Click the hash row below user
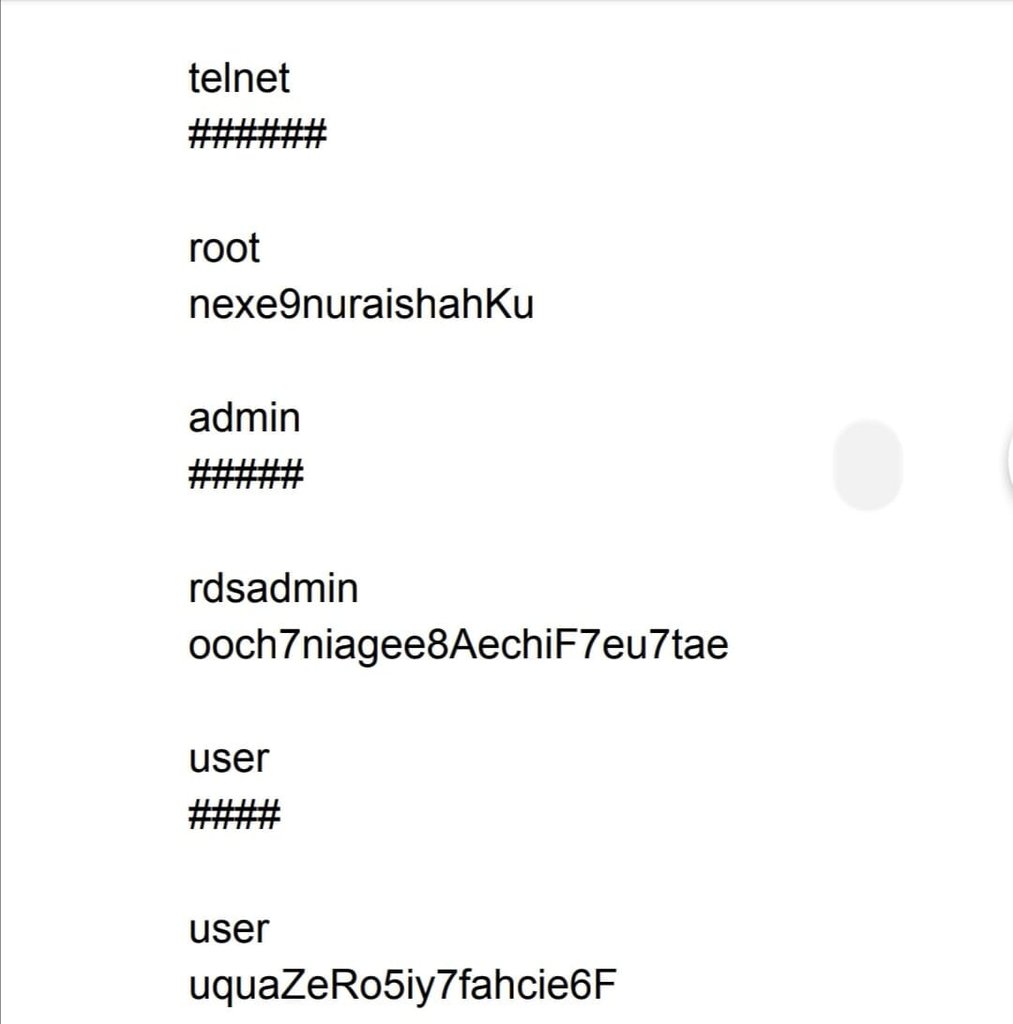1013x1024 pixels. [x=234, y=816]
